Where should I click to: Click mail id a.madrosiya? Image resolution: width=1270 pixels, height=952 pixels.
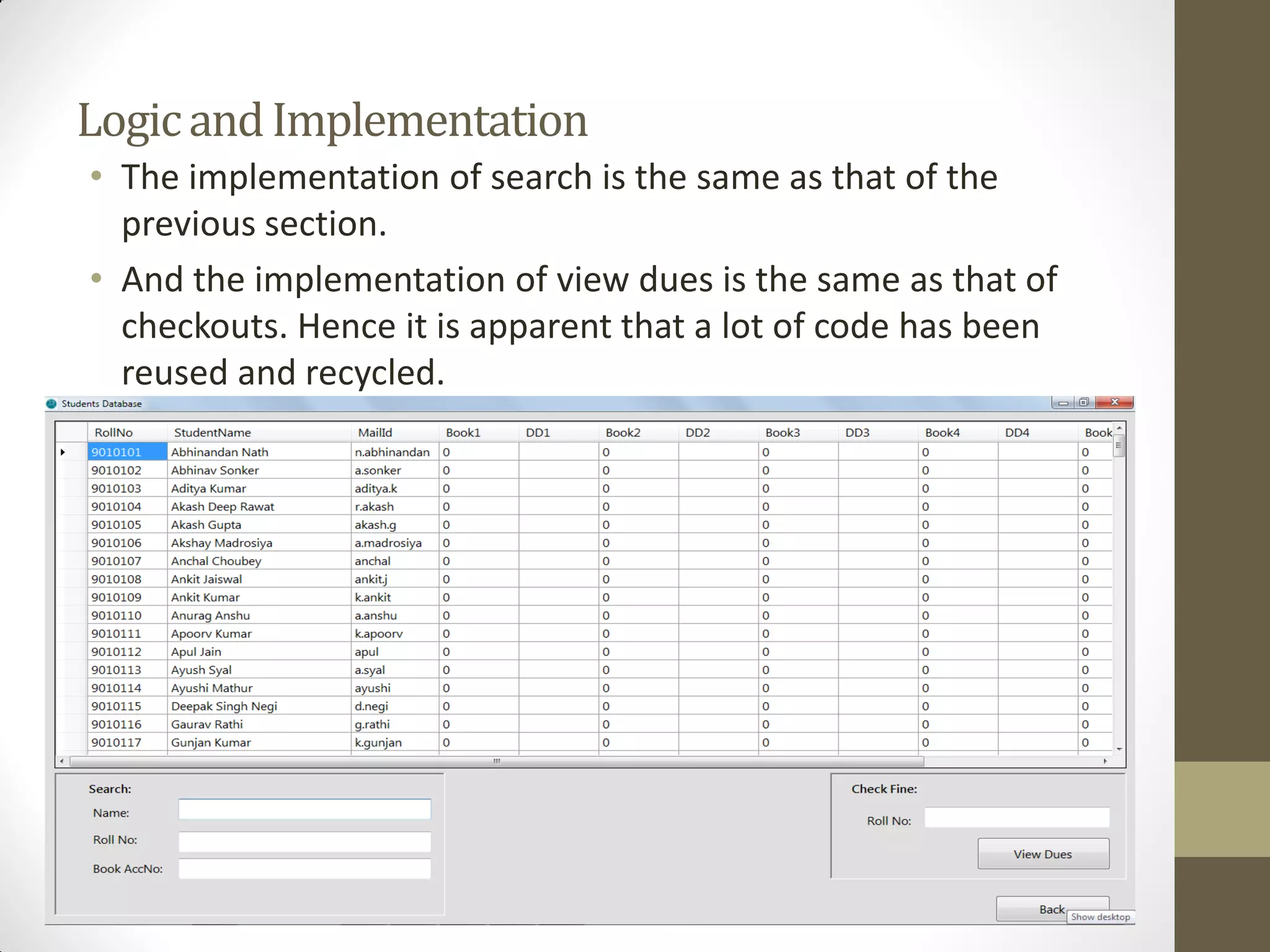388,542
